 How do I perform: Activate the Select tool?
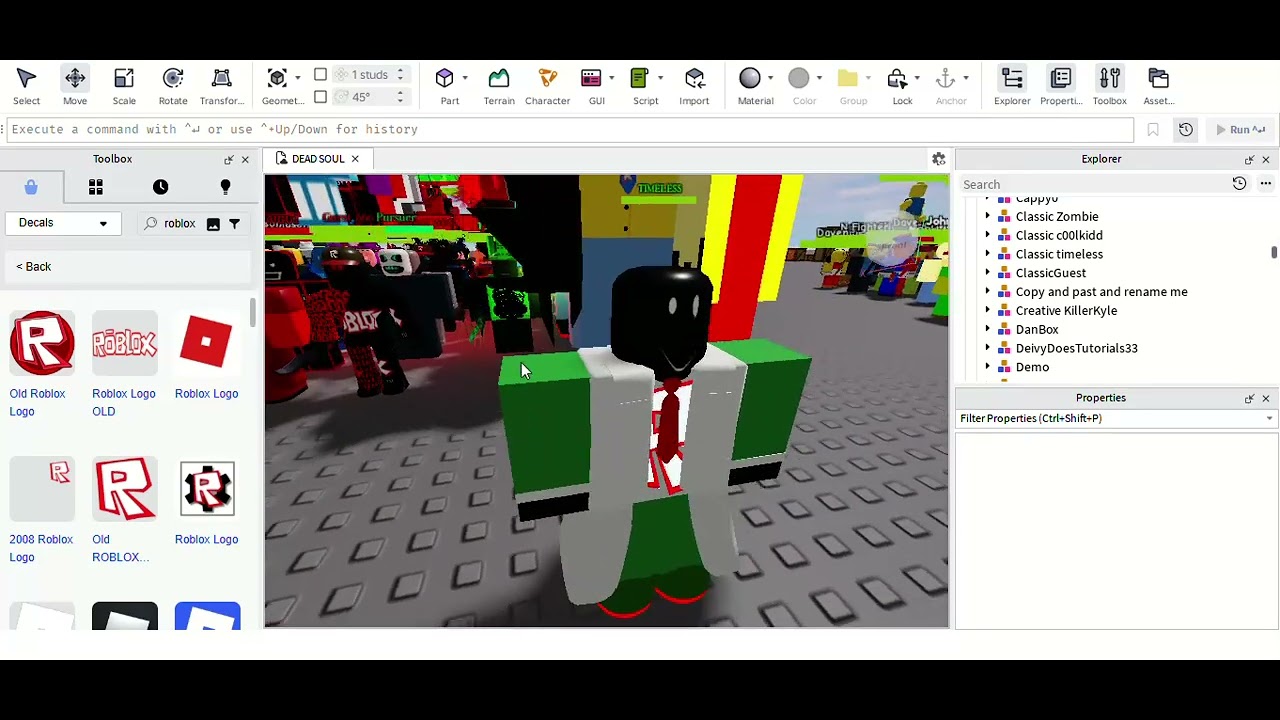[x=26, y=85]
